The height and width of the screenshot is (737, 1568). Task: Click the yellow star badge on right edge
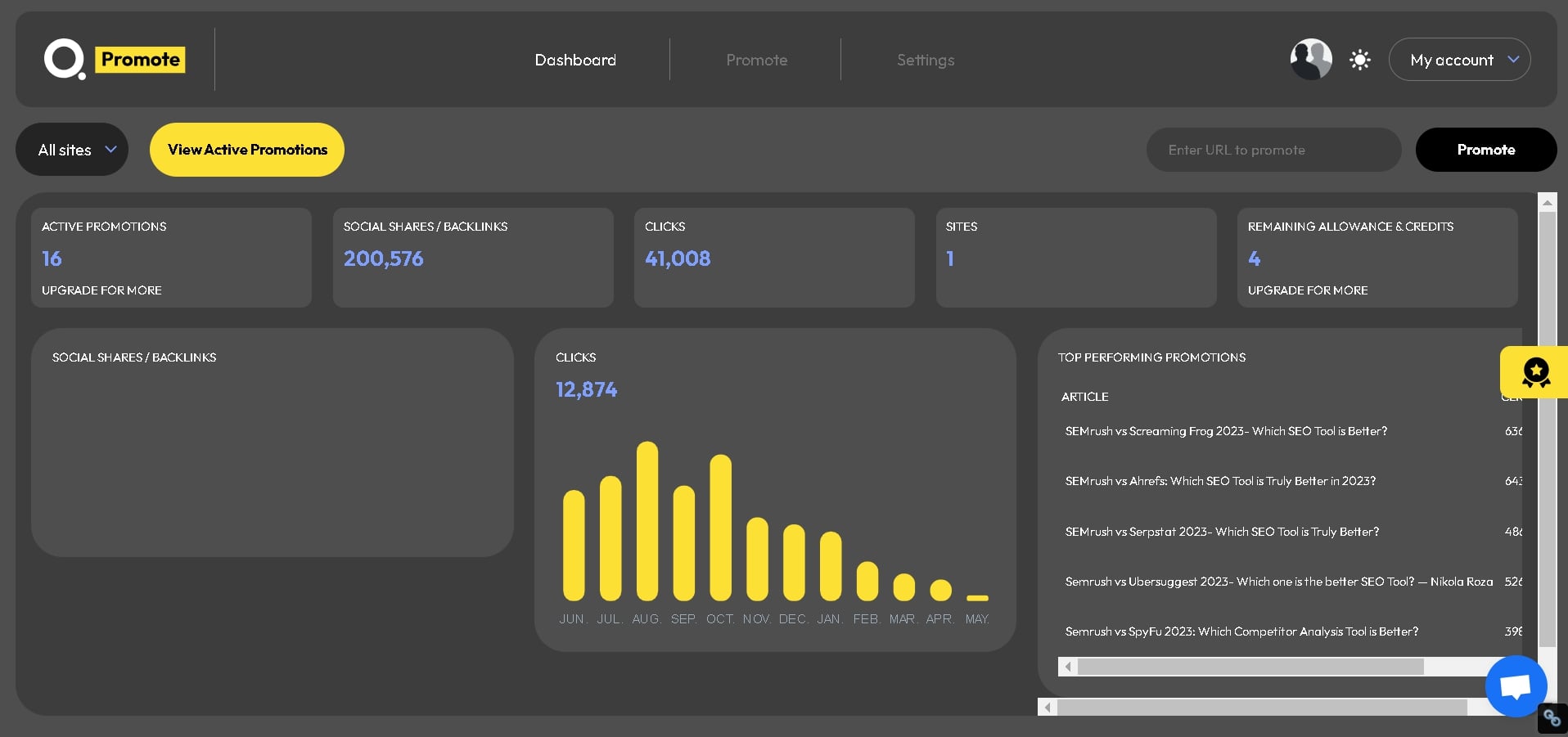[x=1536, y=372]
